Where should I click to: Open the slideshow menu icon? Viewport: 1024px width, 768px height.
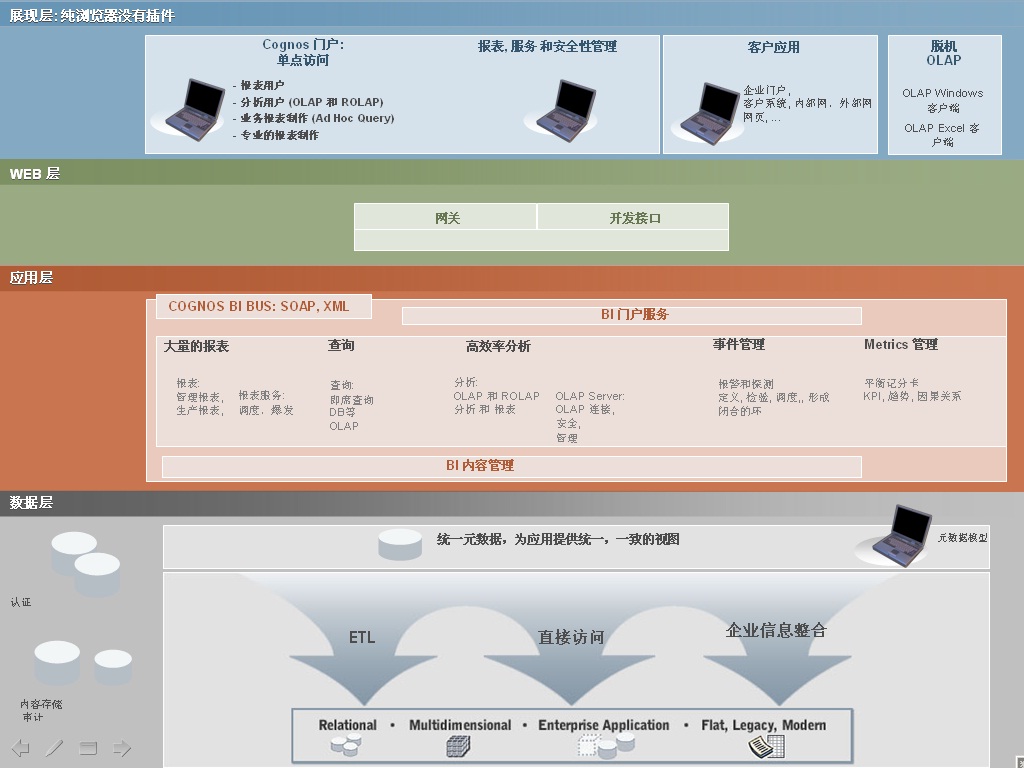coord(88,748)
